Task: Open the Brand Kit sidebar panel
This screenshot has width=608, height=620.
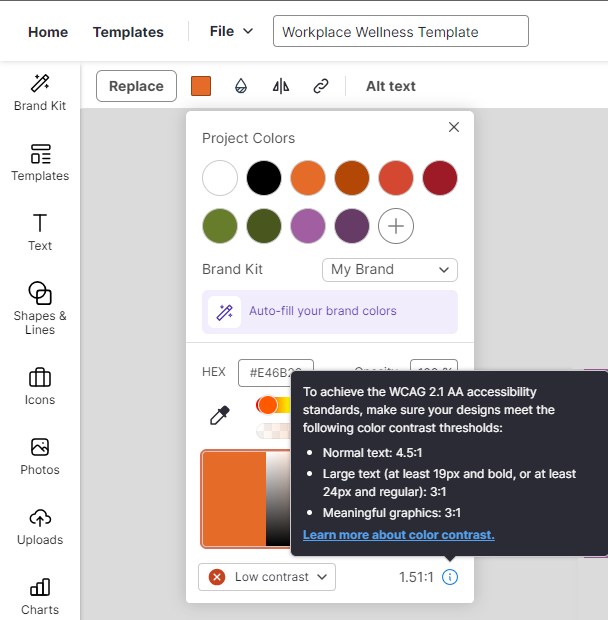Action: coord(40,92)
